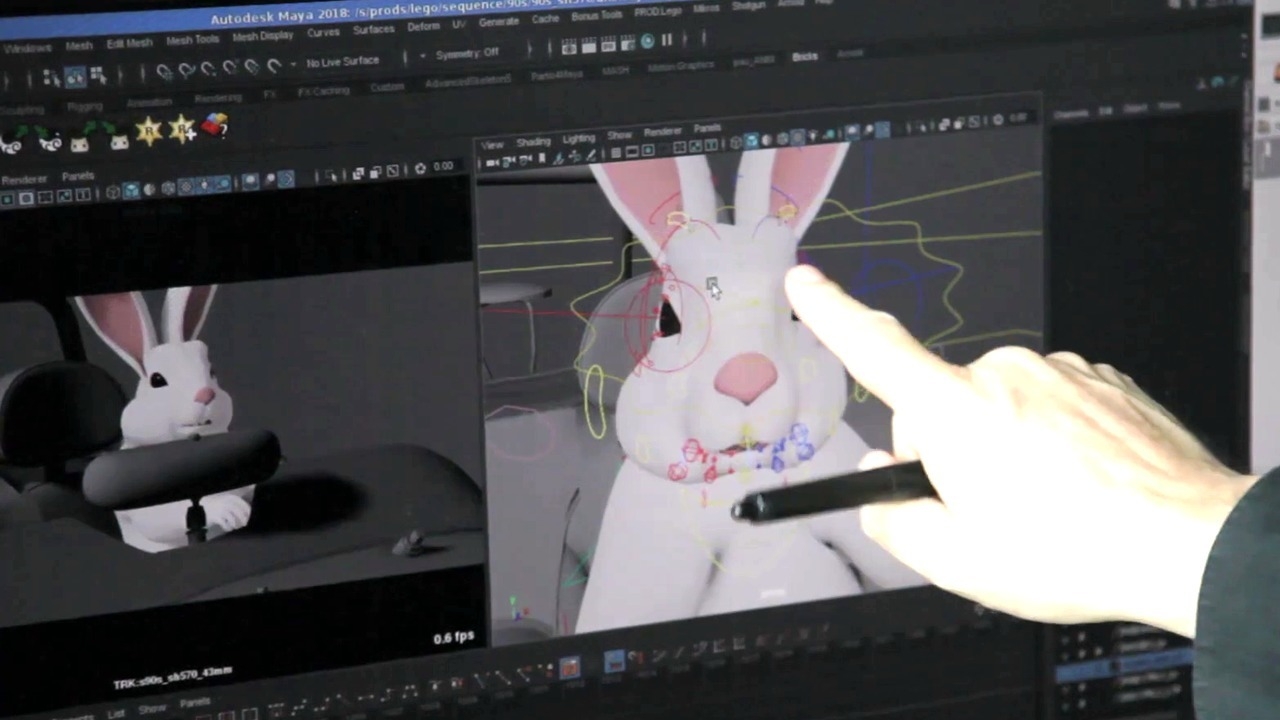Screen dimensions: 1280x720
Task: Open the Channels menu in Channel Box
Action: [x=1071, y=114]
